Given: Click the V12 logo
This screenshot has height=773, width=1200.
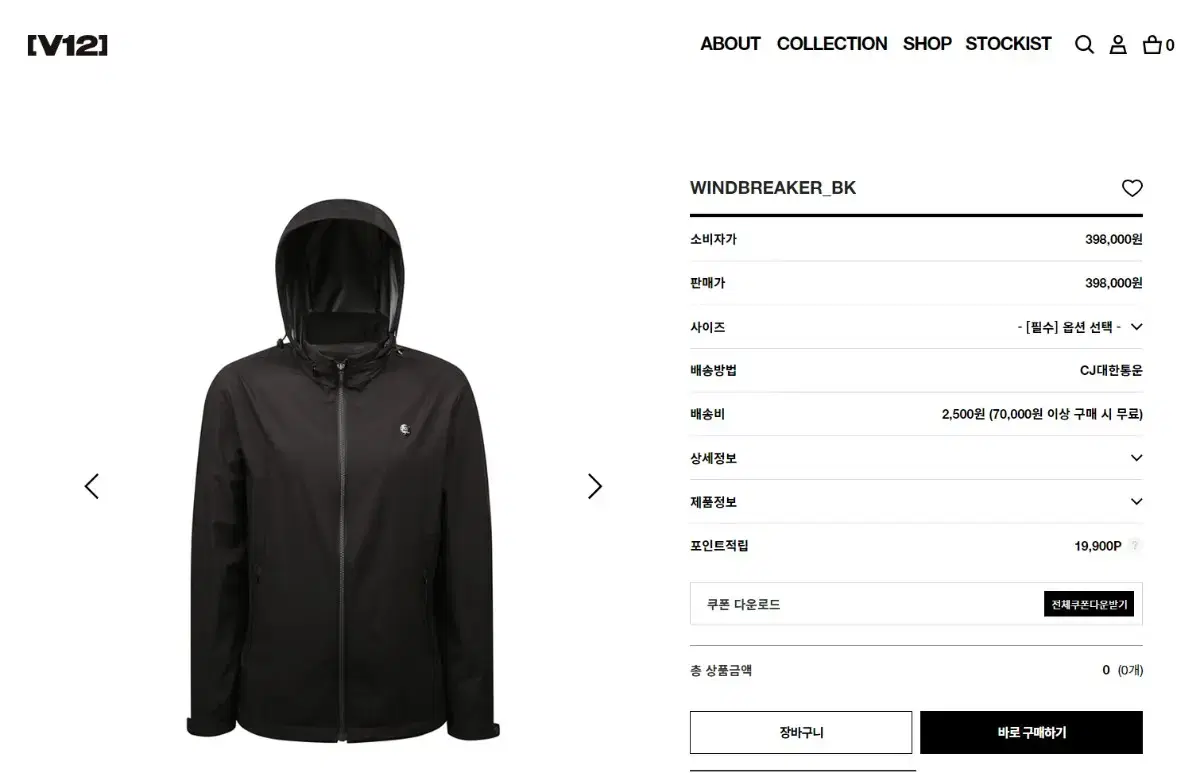Looking at the screenshot, I should point(67,45).
